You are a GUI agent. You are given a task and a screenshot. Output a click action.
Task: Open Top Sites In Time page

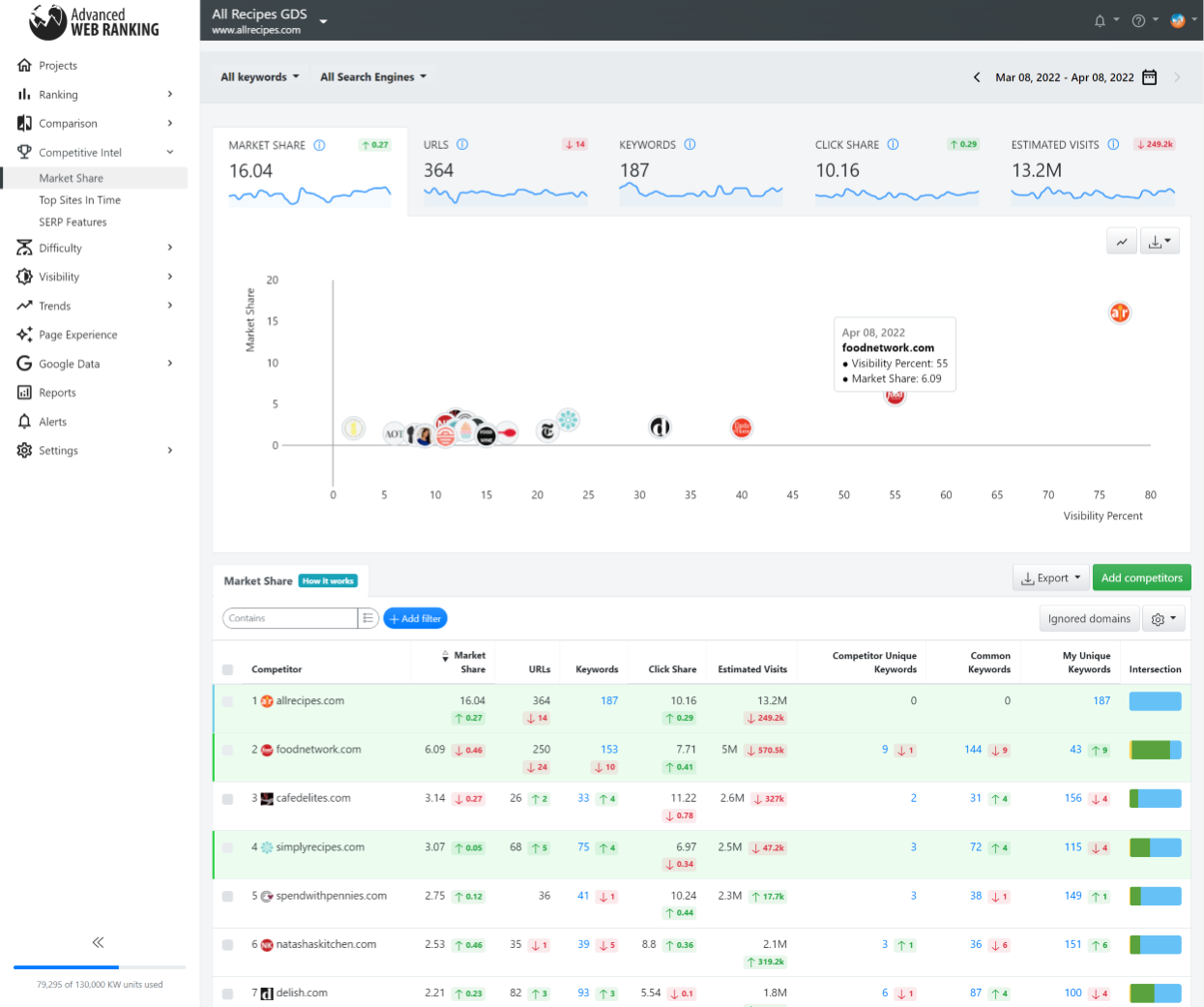[79, 200]
